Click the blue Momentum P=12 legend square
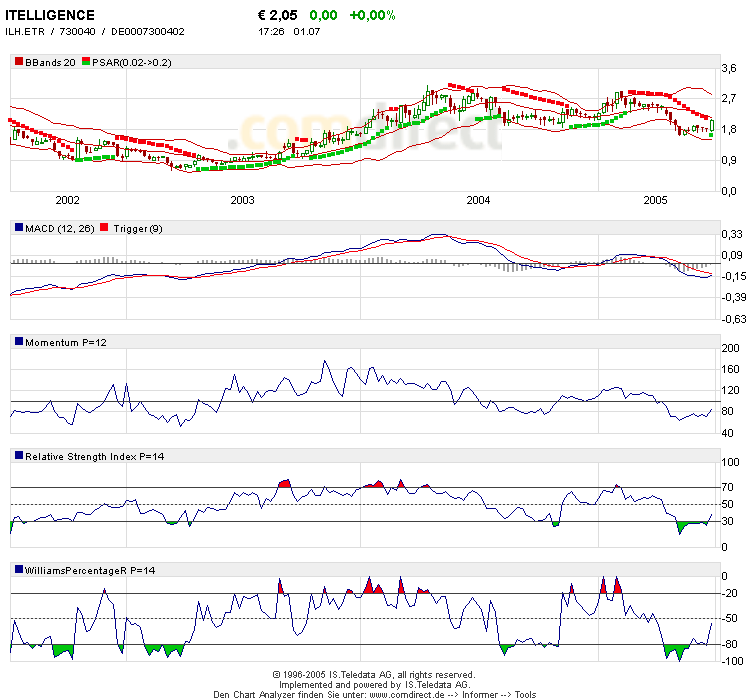This screenshot has height=700, width=750. click(19, 342)
